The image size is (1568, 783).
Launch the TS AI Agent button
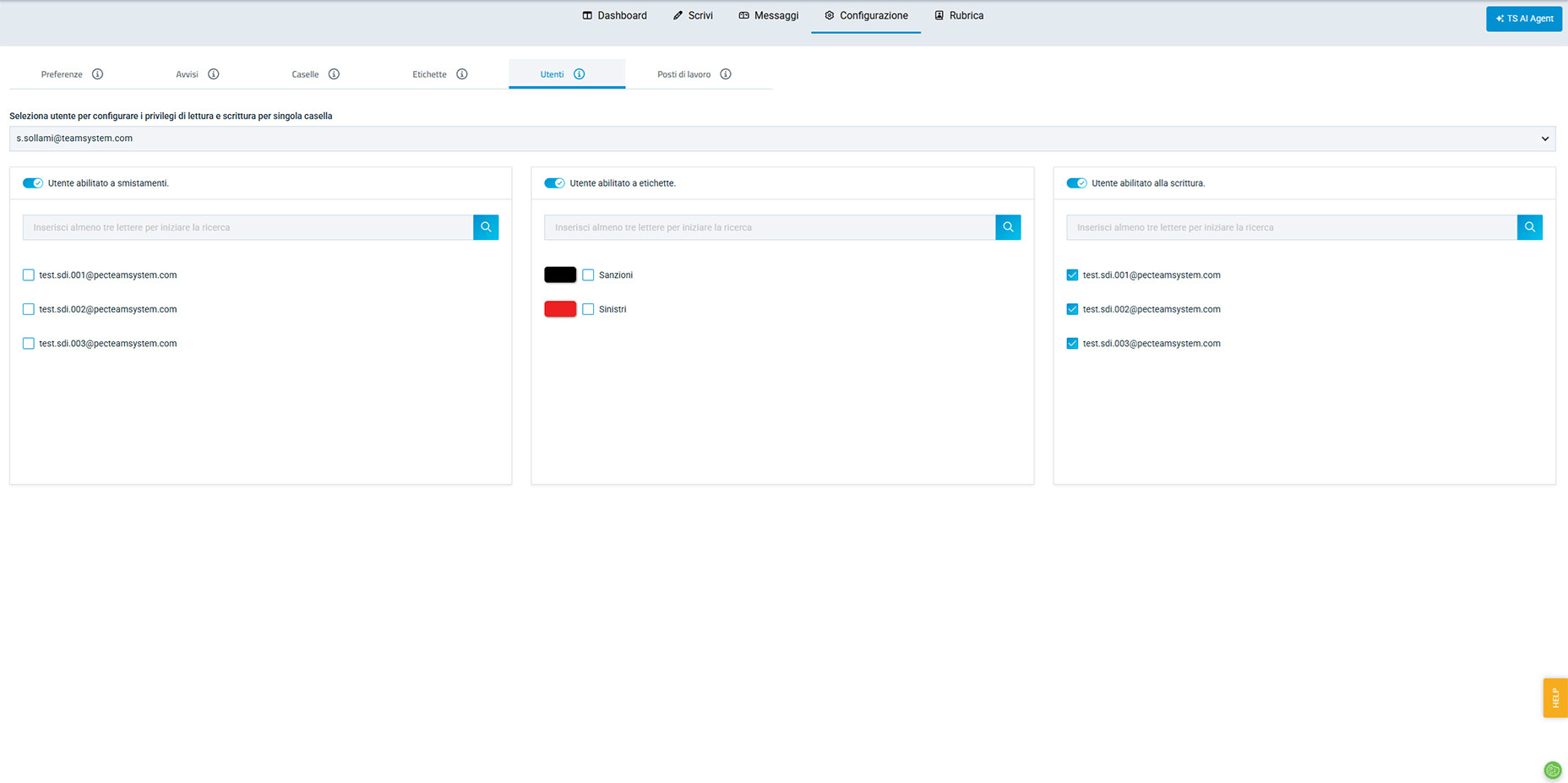pyautogui.click(x=1523, y=19)
